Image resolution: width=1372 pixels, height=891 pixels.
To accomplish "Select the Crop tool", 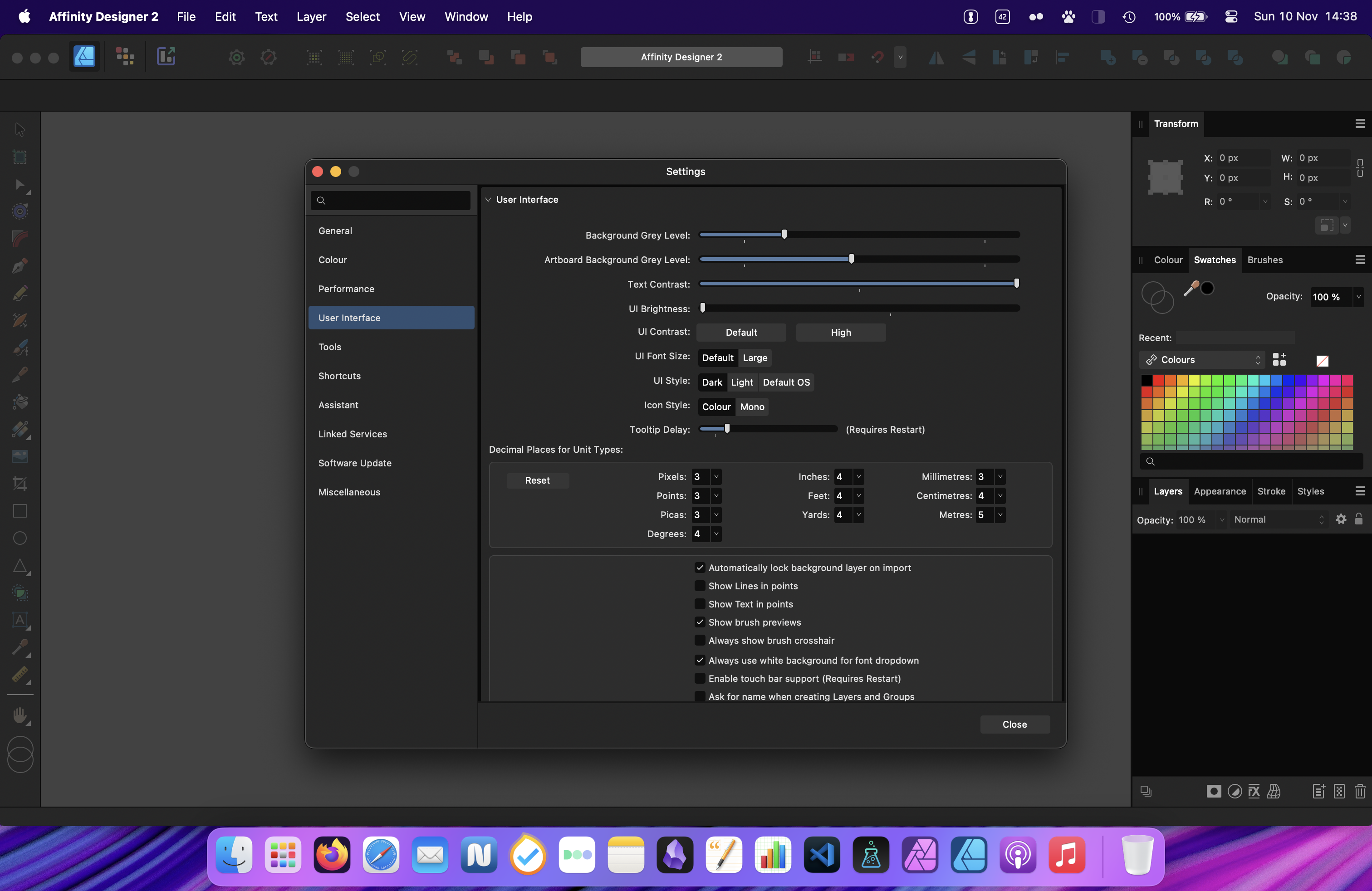I will point(20,484).
